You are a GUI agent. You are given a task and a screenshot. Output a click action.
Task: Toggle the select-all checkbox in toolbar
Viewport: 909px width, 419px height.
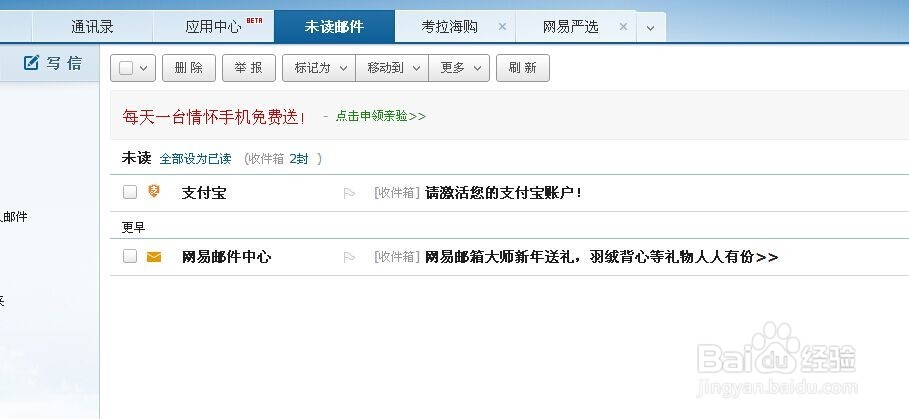[126, 68]
